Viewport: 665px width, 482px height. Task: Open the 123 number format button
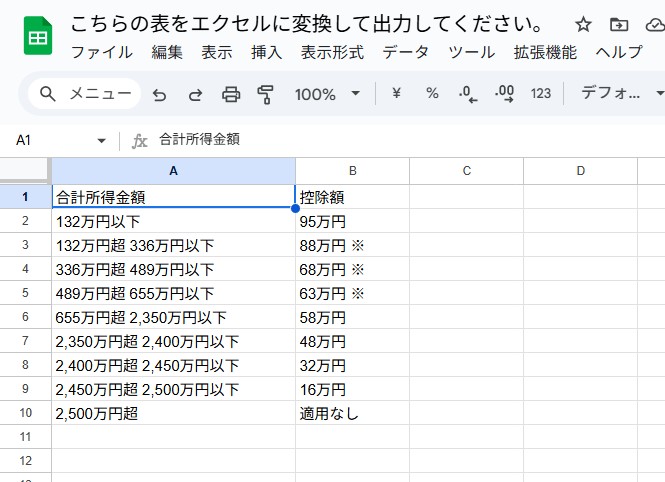(x=541, y=93)
